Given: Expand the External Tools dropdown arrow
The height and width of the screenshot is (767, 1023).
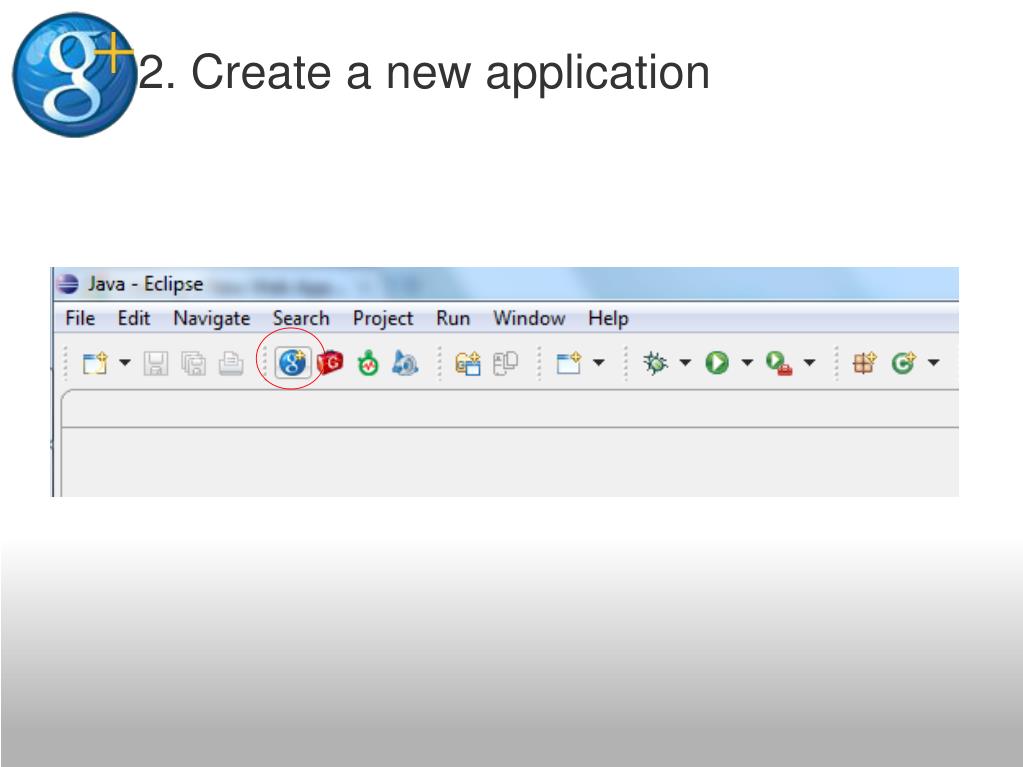Looking at the screenshot, I should tap(809, 362).
